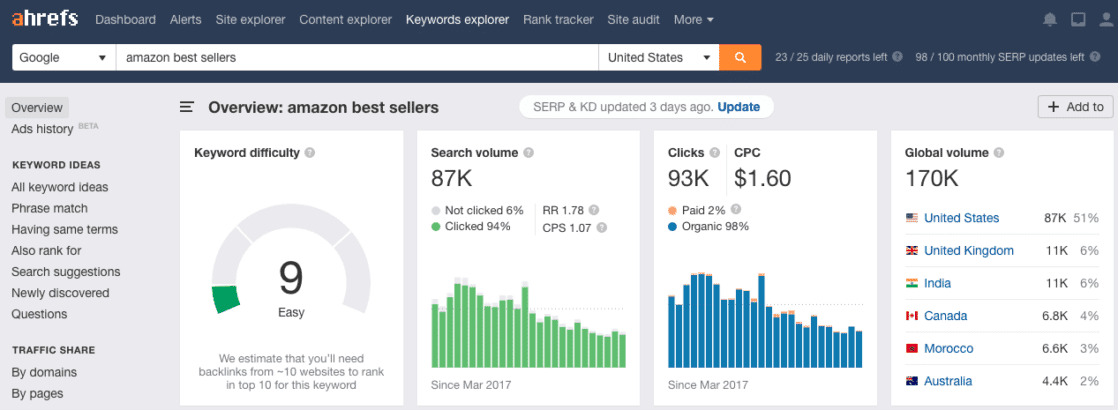Click the orange search magnifier button

(x=740, y=58)
